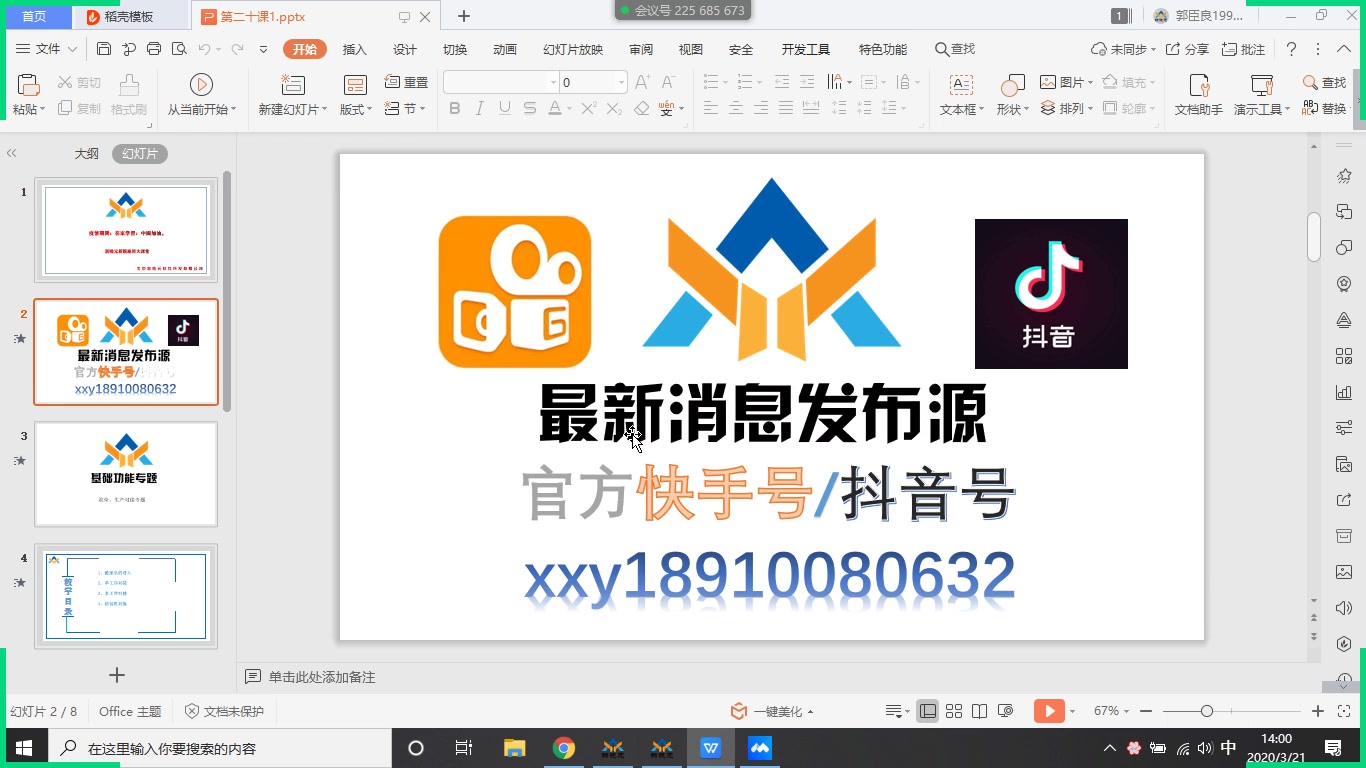Click the One-click Beautify (一键美化) button
The image size is (1366, 768).
click(772, 711)
